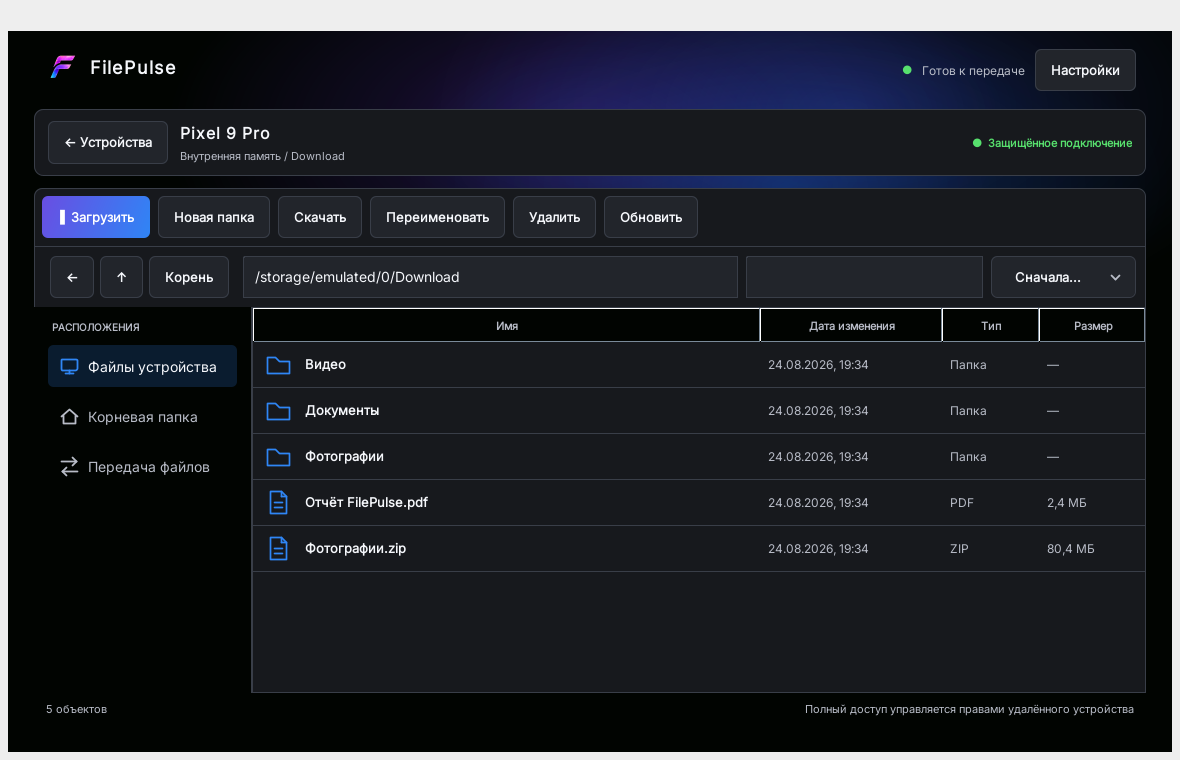Click the home icon for Корневая папка
Image resolution: width=1180 pixels, height=760 pixels.
[69, 417]
